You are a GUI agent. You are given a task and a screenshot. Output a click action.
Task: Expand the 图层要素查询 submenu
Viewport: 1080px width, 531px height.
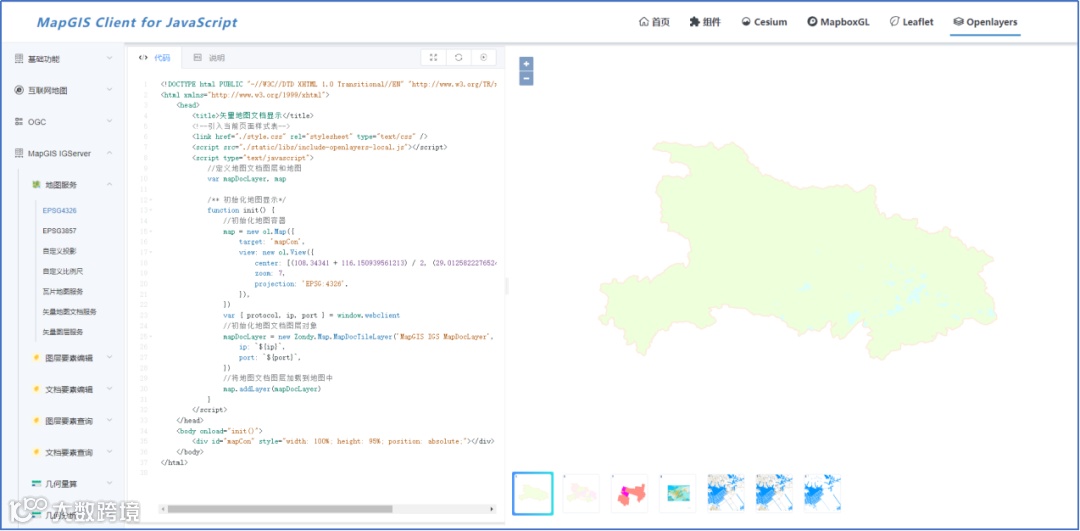(110, 421)
